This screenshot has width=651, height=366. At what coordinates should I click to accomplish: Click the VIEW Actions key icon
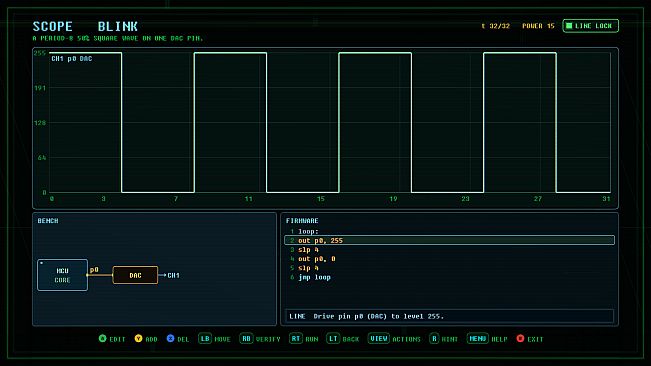[379, 339]
